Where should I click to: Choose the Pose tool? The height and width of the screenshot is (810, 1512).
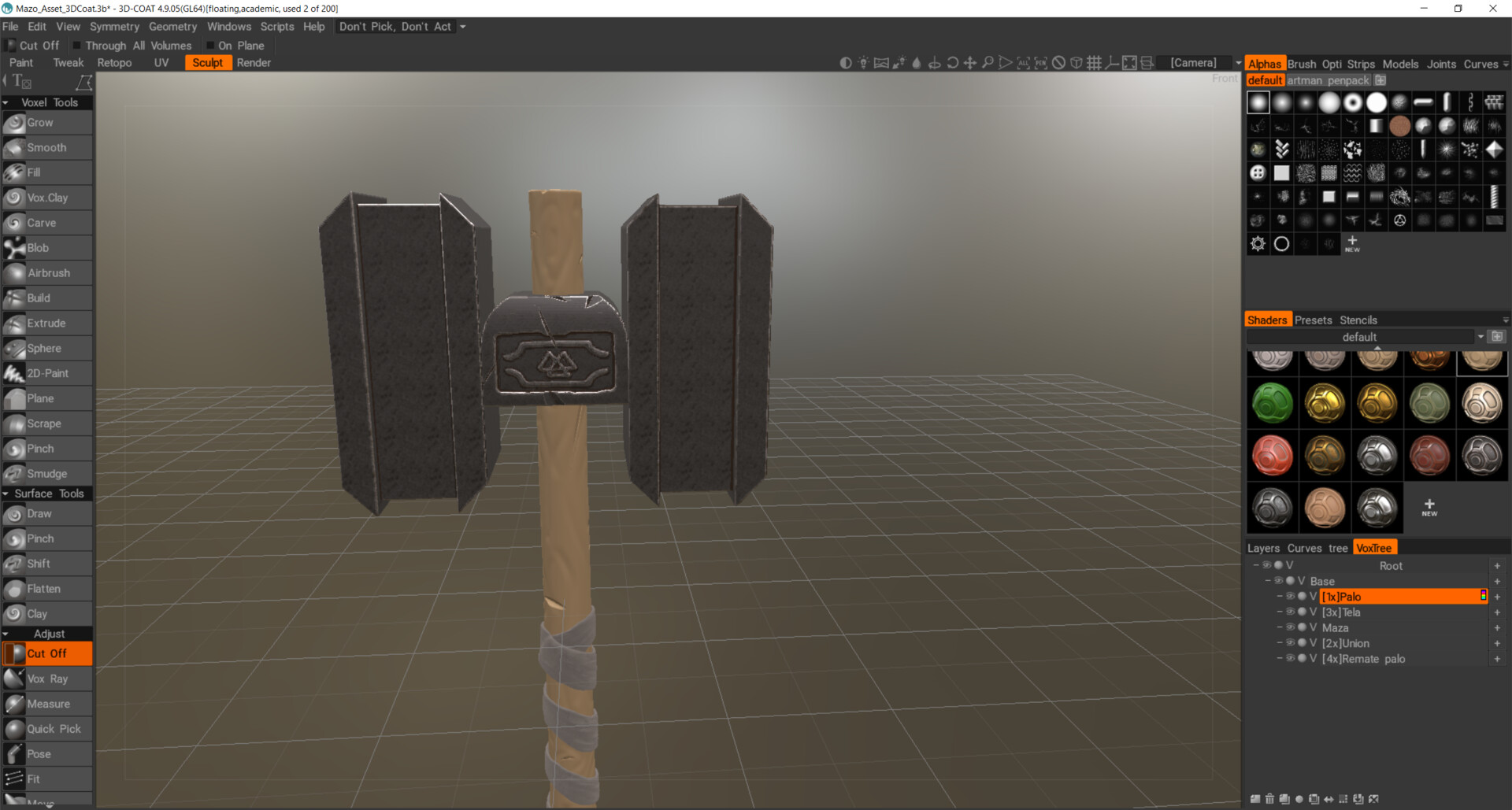(x=47, y=755)
